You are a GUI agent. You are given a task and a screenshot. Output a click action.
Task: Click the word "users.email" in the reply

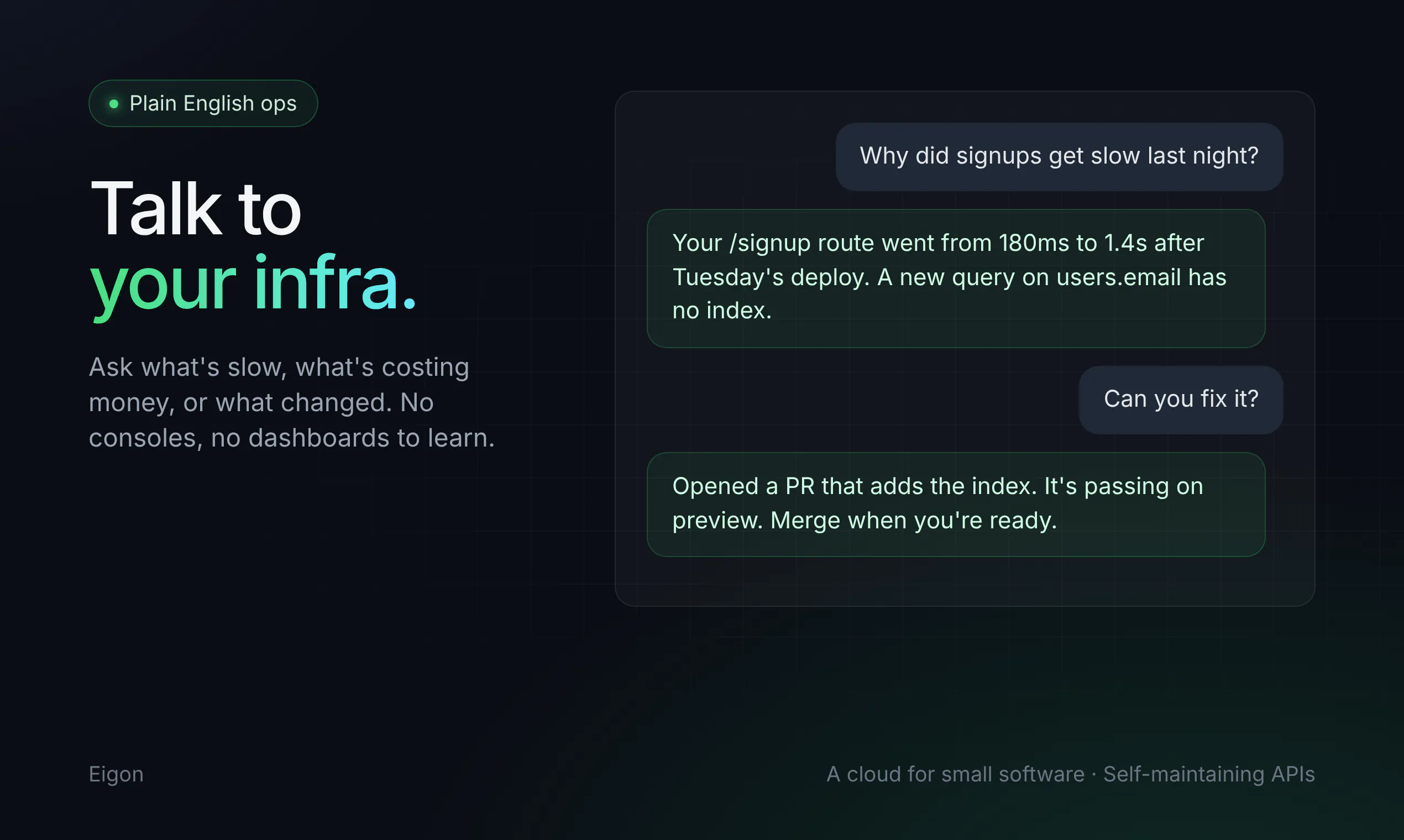click(1119, 277)
